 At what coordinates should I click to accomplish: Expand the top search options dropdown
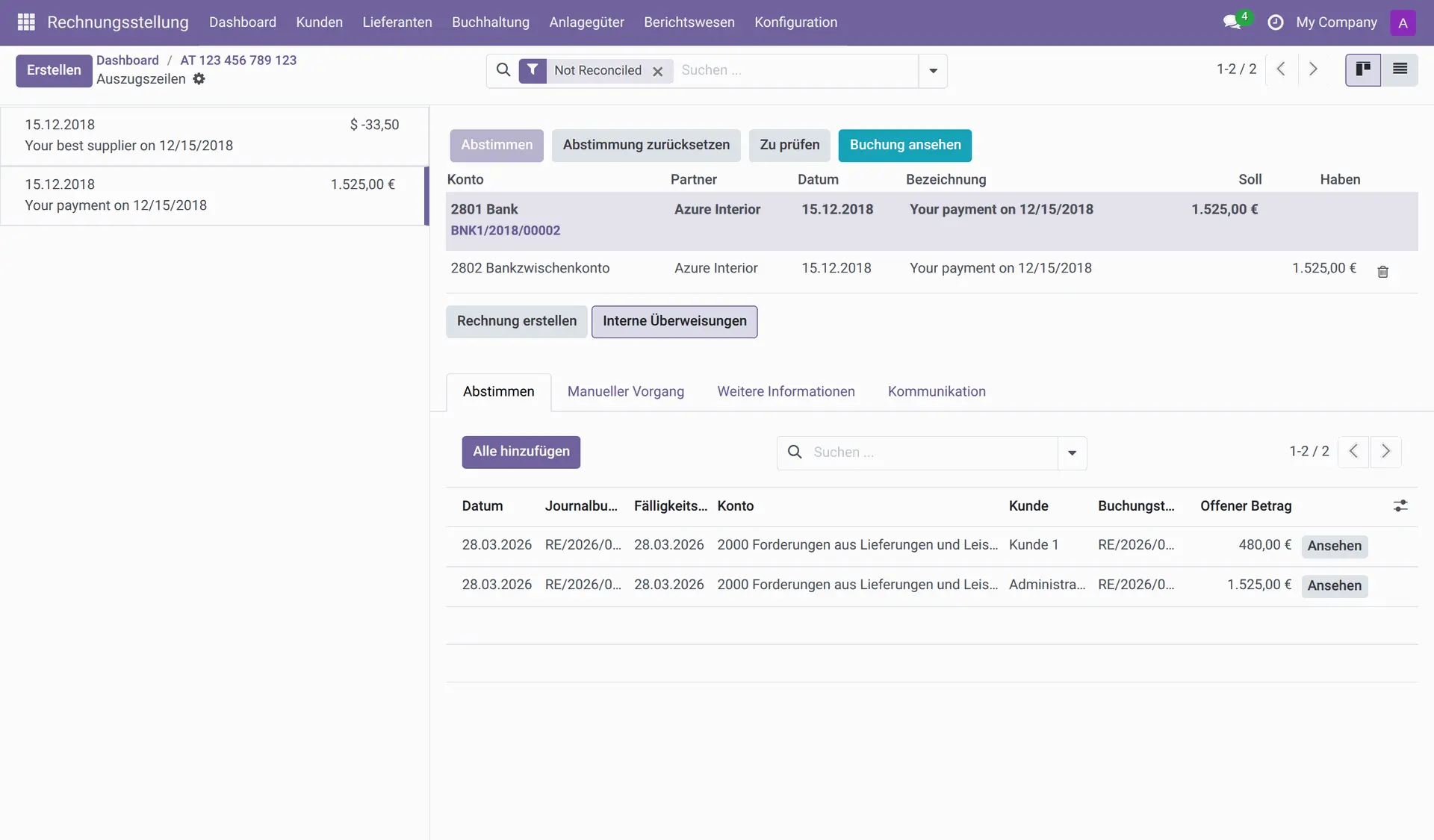pyautogui.click(x=933, y=71)
